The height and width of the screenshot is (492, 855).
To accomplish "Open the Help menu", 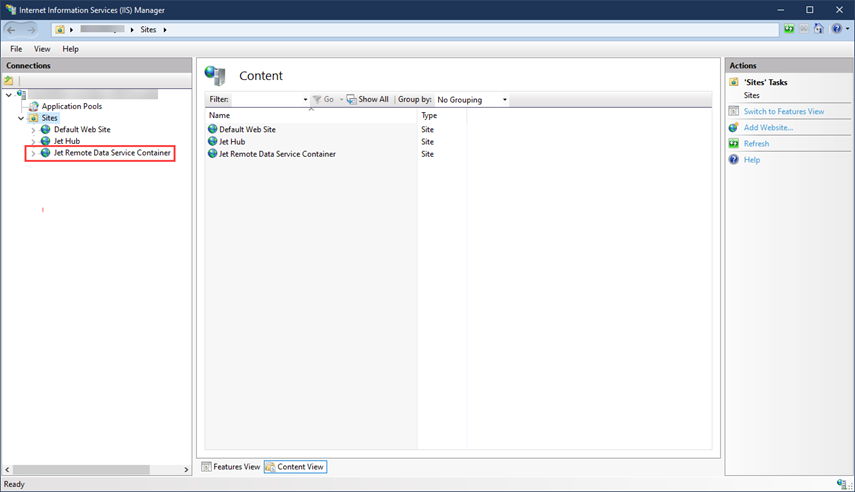I will pos(70,49).
